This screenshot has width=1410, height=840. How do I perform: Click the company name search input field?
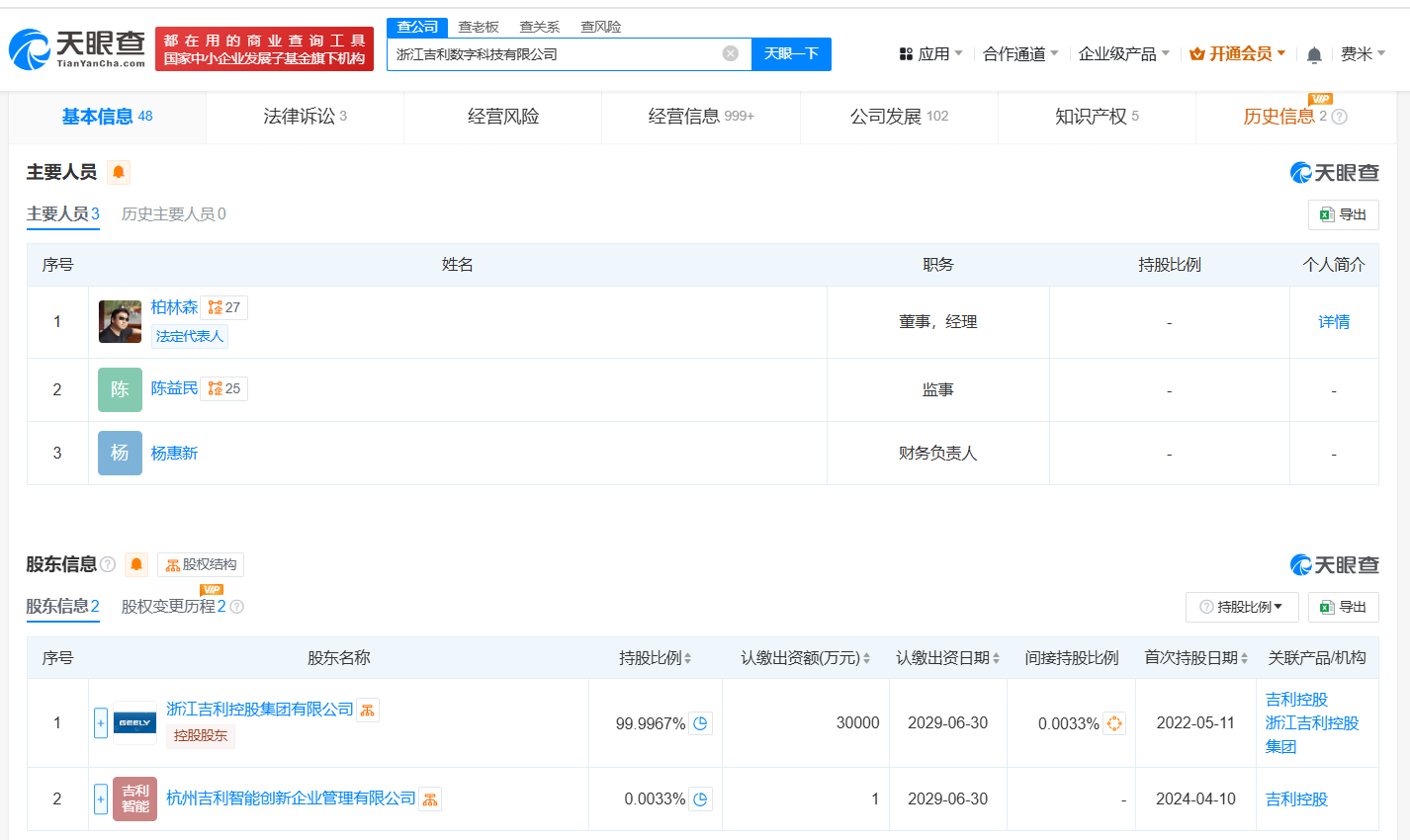pyautogui.click(x=554, y=54)
